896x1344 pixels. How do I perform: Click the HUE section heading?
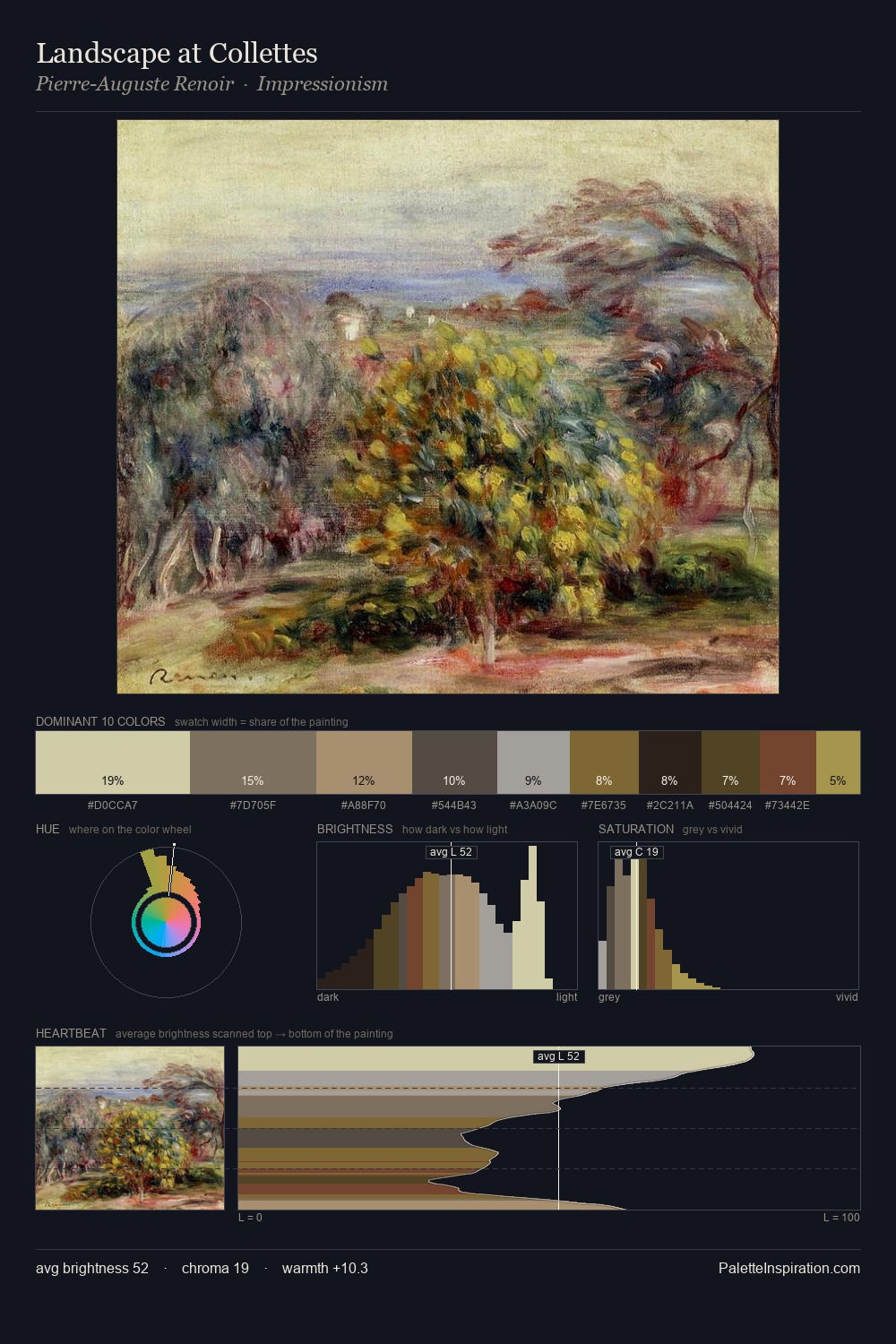pos(47,829)
